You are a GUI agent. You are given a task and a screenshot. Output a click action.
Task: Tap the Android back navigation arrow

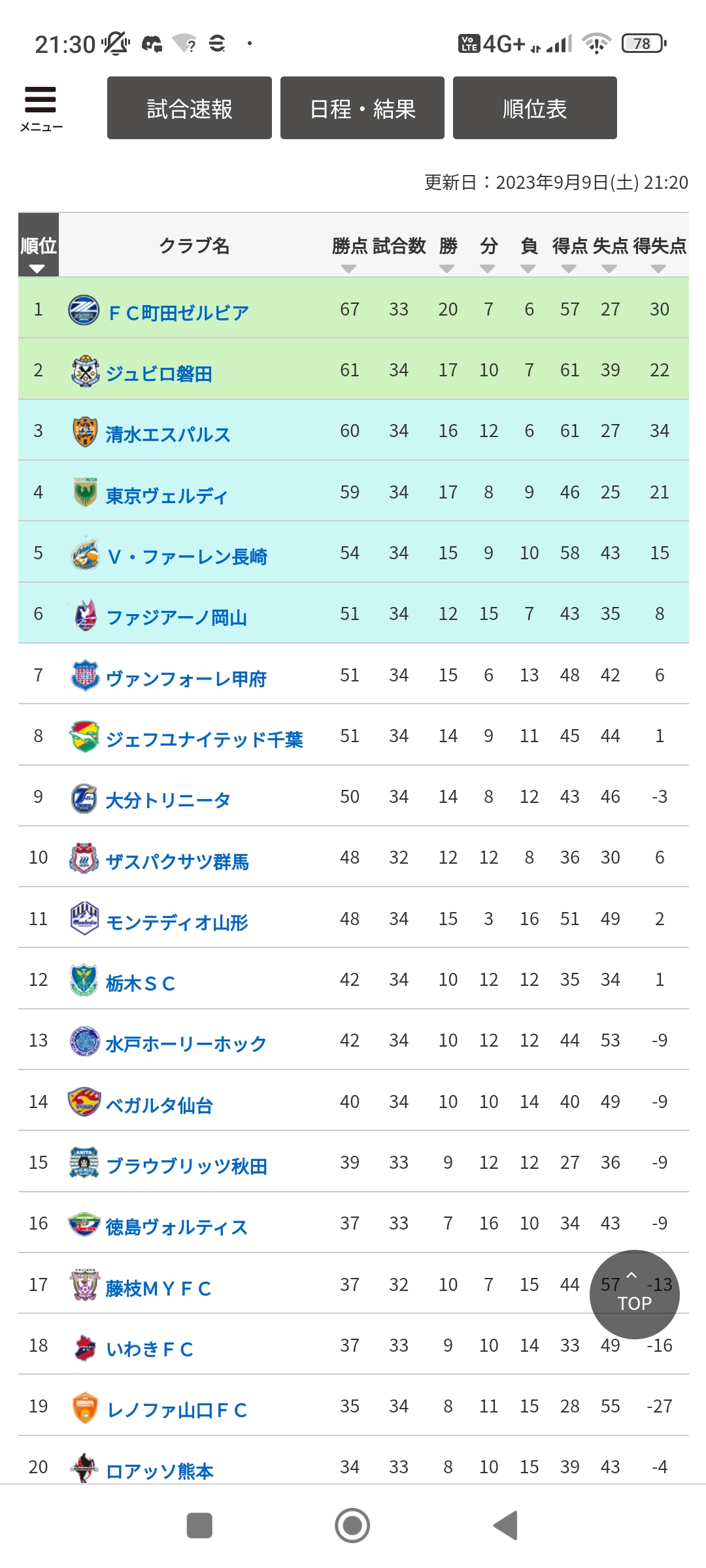point(505,1526)
